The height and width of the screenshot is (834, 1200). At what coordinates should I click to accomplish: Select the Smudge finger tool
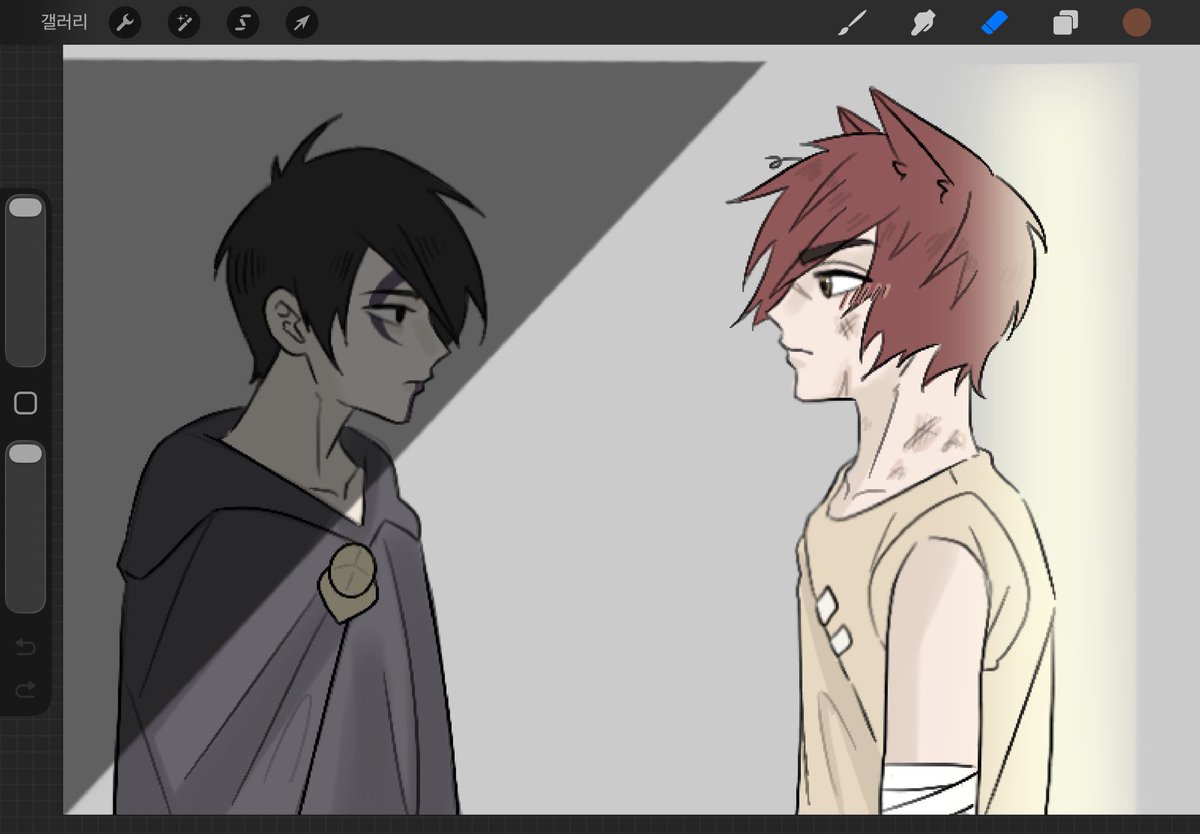(x=922, y=22)
